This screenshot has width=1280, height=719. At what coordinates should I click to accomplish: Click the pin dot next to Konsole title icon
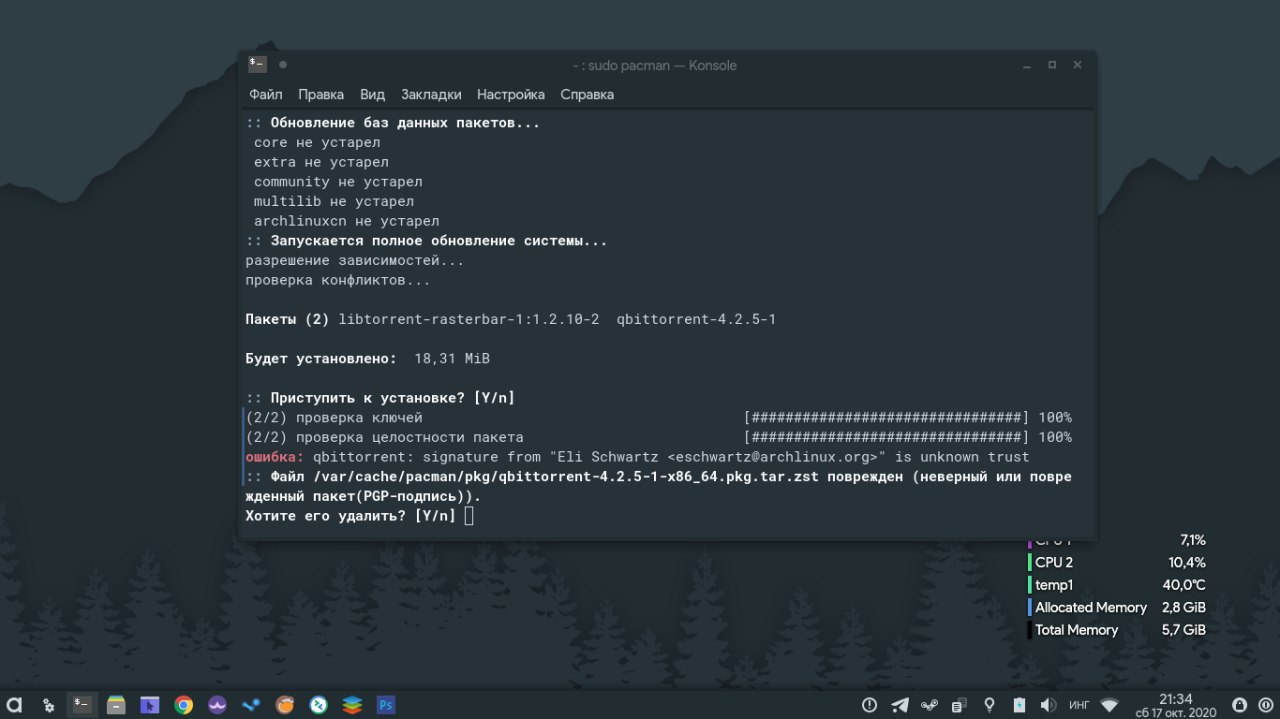click(x=283, y=65)
